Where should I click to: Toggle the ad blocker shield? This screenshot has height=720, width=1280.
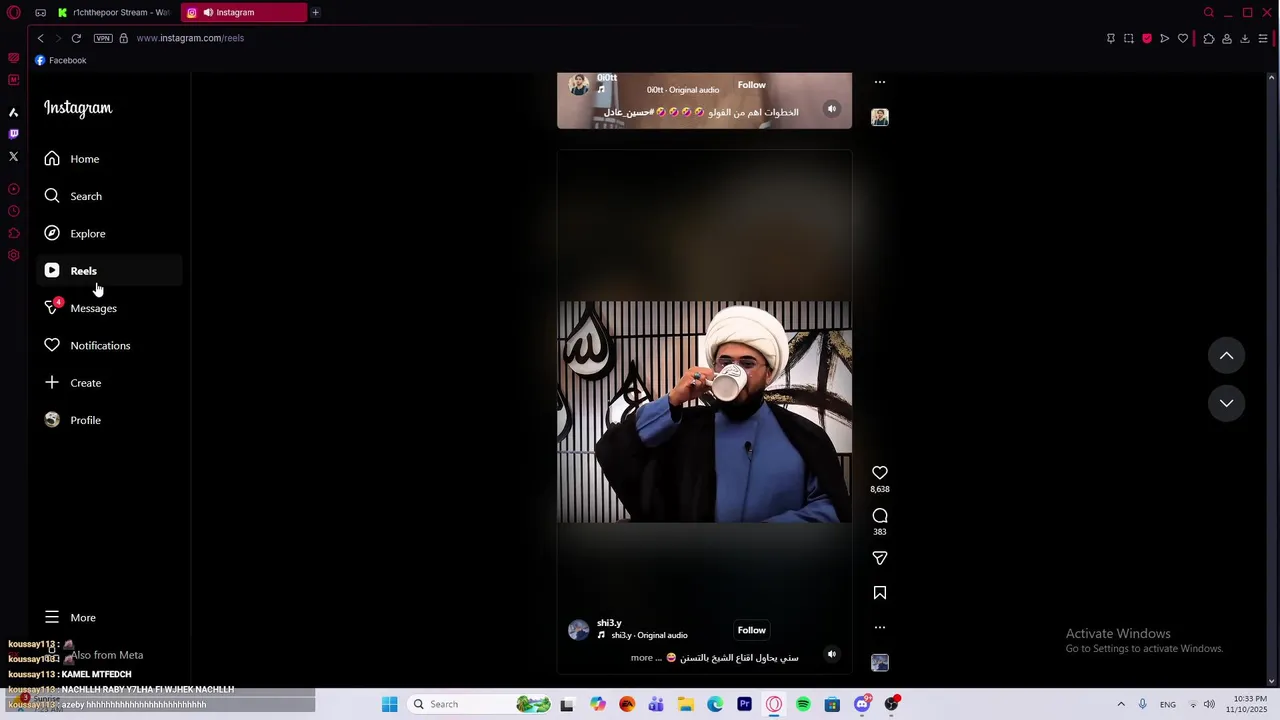[x=1147, y=38]
